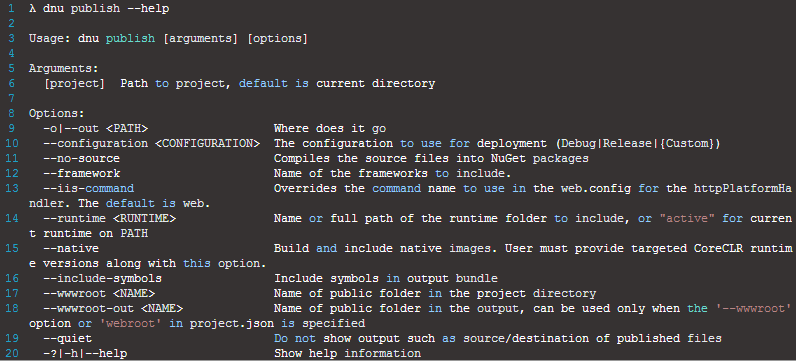Viewport: 796px width, 361px height.
Task: Click the '--native' option text
Action: (x=71, y=249)
